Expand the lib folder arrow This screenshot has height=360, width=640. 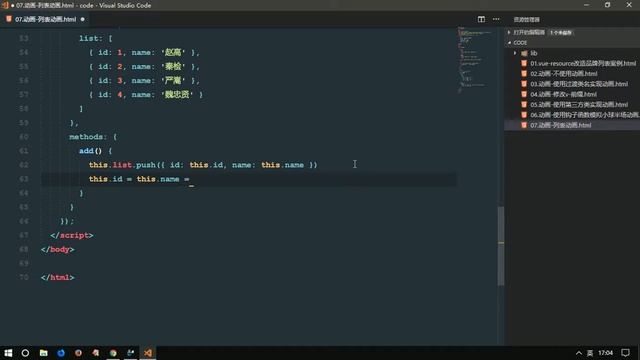pyautogui.click(x=515, y=53)
